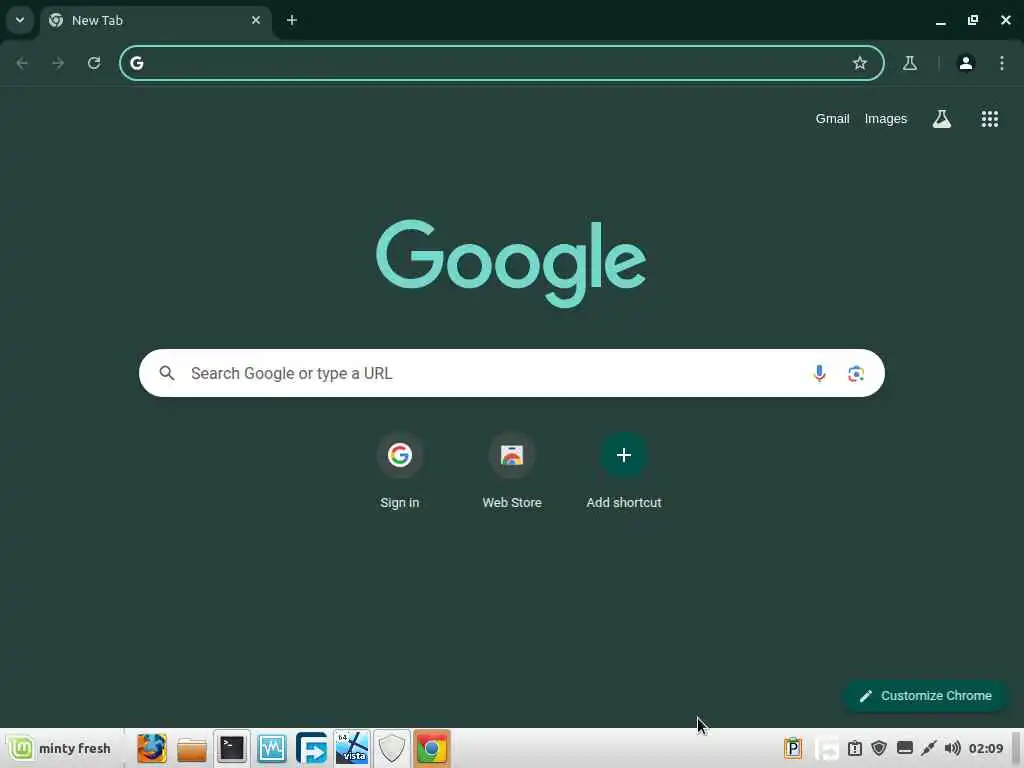Click the 02:09 clock
The height and width of the screenshot is (768, 1024).
(986, 748)
